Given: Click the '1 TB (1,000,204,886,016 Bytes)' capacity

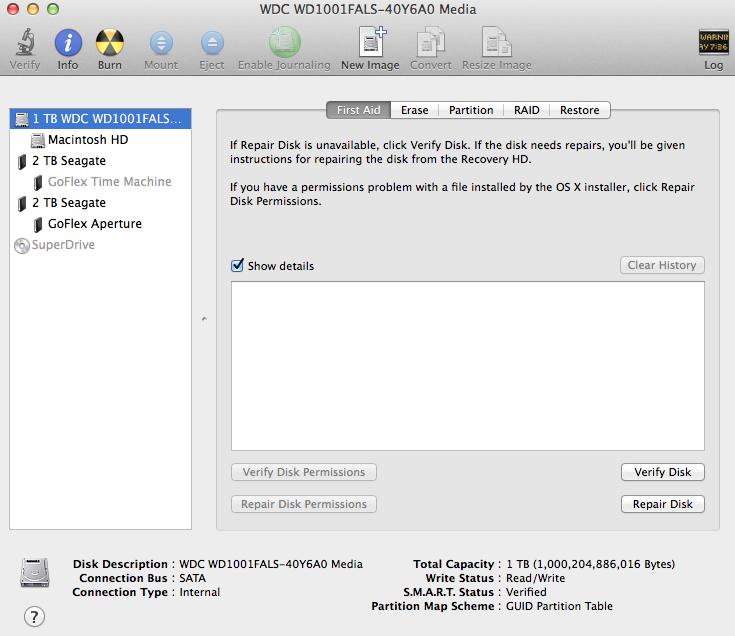Looking at the screenshot, I should [591, 564].
